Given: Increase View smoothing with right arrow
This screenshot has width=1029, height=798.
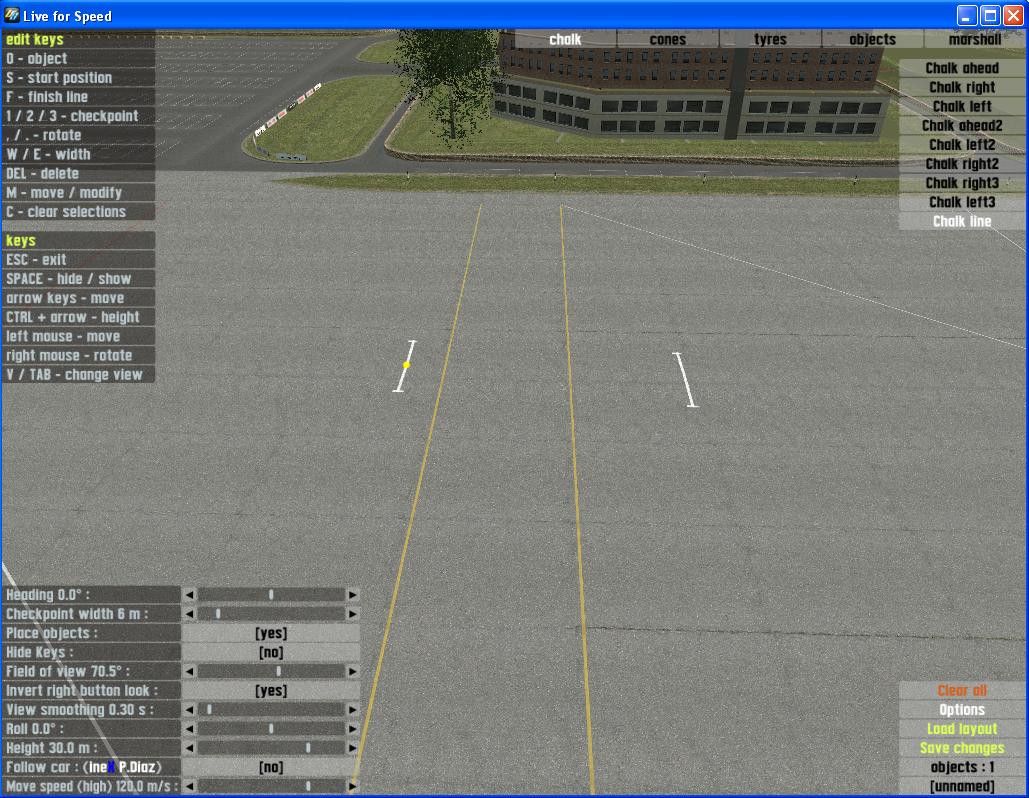Looking at the screenshot, I should (352, 709).
